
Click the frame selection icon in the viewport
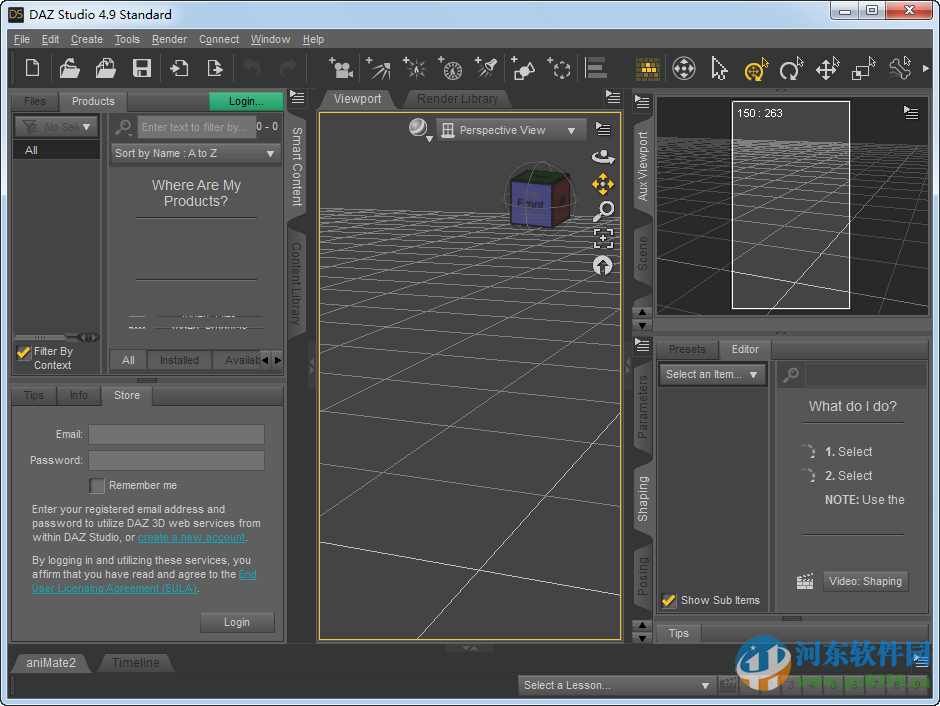(x=603, y=238)
